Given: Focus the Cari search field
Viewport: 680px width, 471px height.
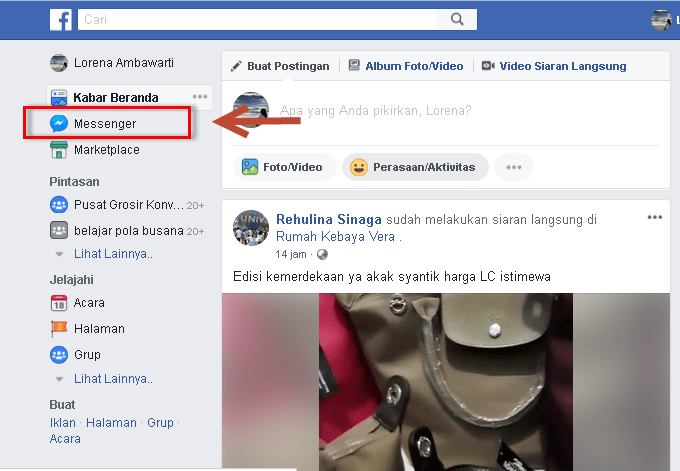Looking at the screenshot, I should 257,20.
